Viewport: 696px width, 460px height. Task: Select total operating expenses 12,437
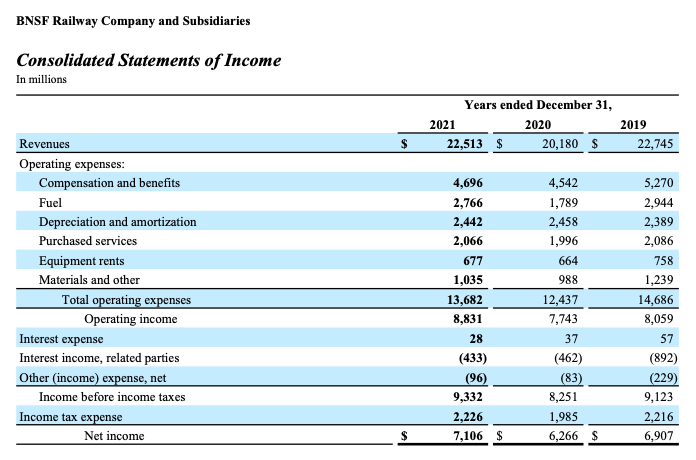(560, 300)
